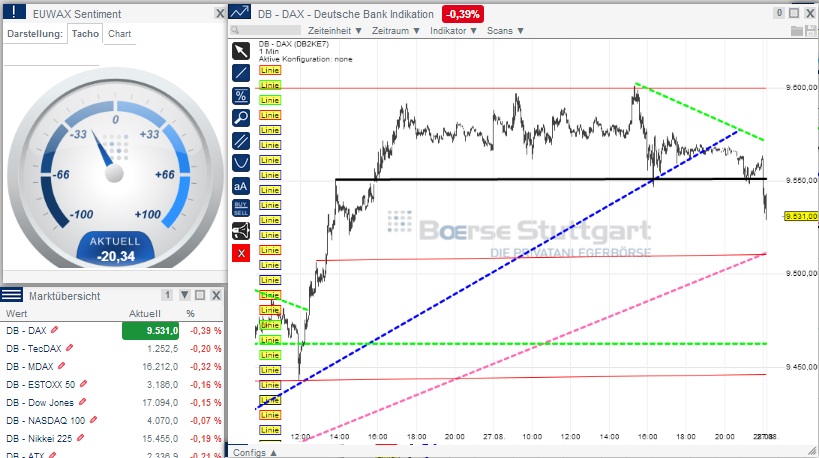Click the -0,19 % Nikkei change value
The image size is (819, 458).
(205, 438)
